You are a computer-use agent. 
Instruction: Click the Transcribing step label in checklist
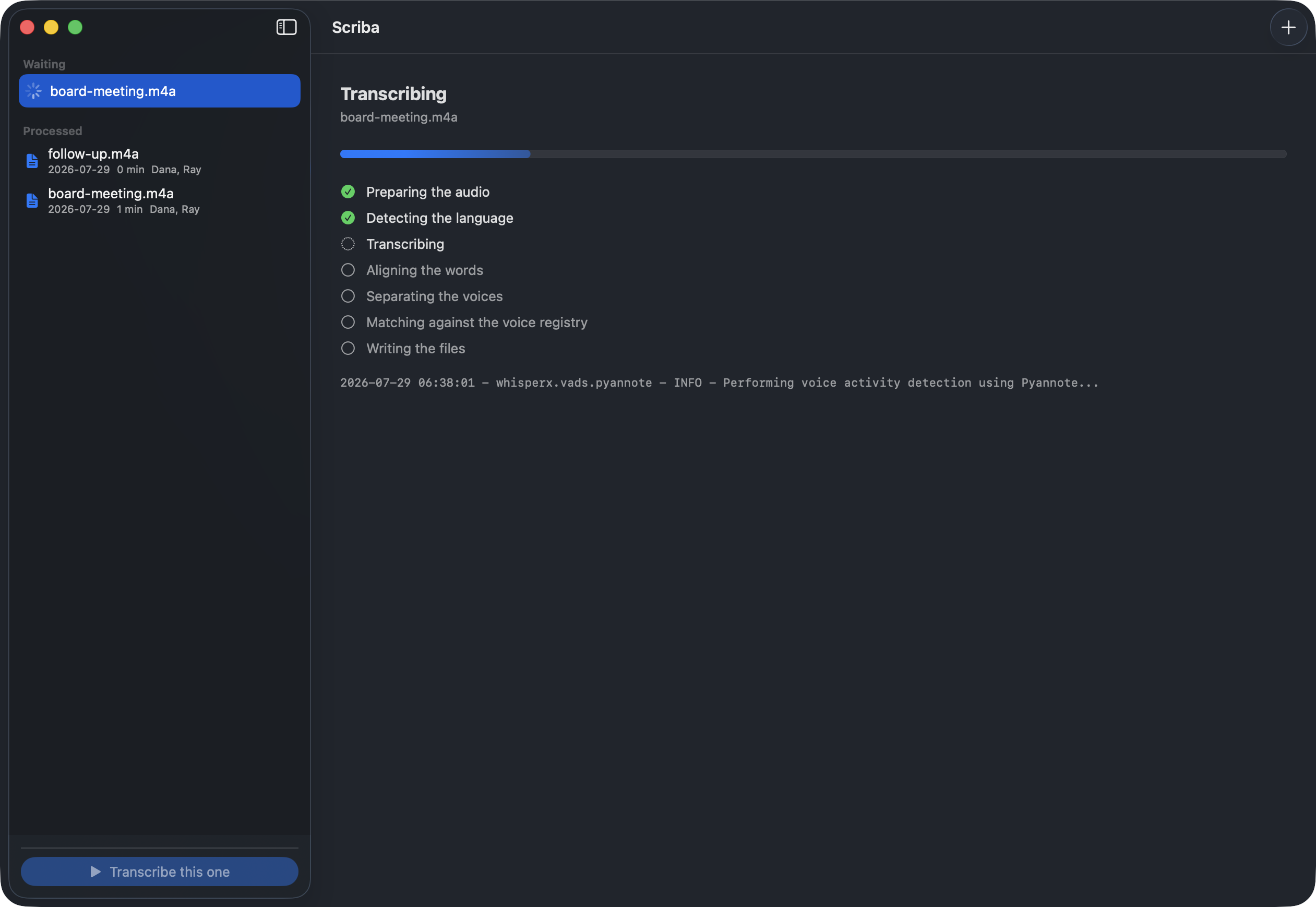click(x=405, y=244)
